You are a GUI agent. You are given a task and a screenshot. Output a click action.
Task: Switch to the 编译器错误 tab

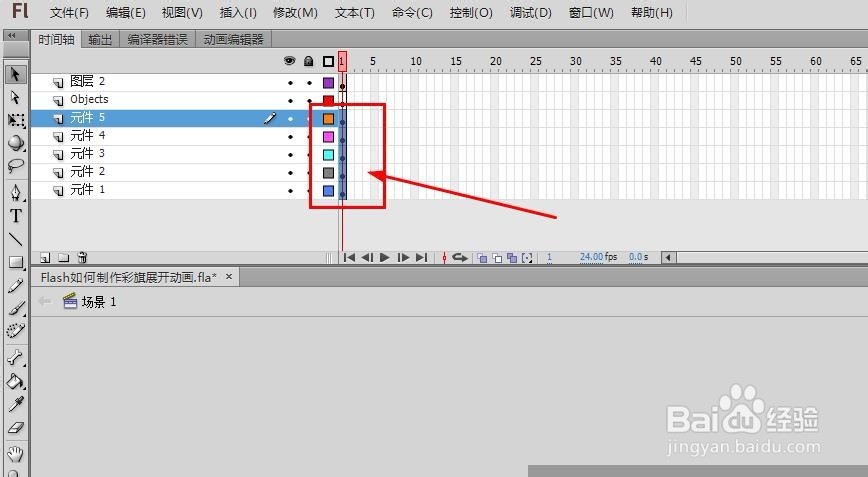pos(158,39)
